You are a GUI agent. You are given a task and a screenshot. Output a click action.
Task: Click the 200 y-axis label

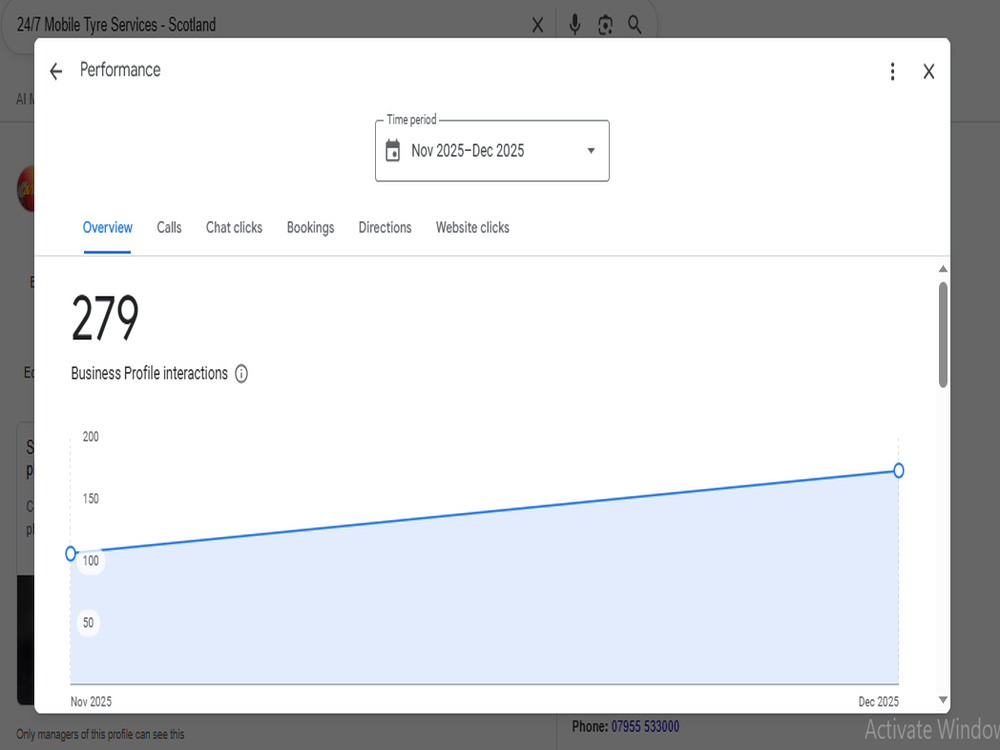91,437
